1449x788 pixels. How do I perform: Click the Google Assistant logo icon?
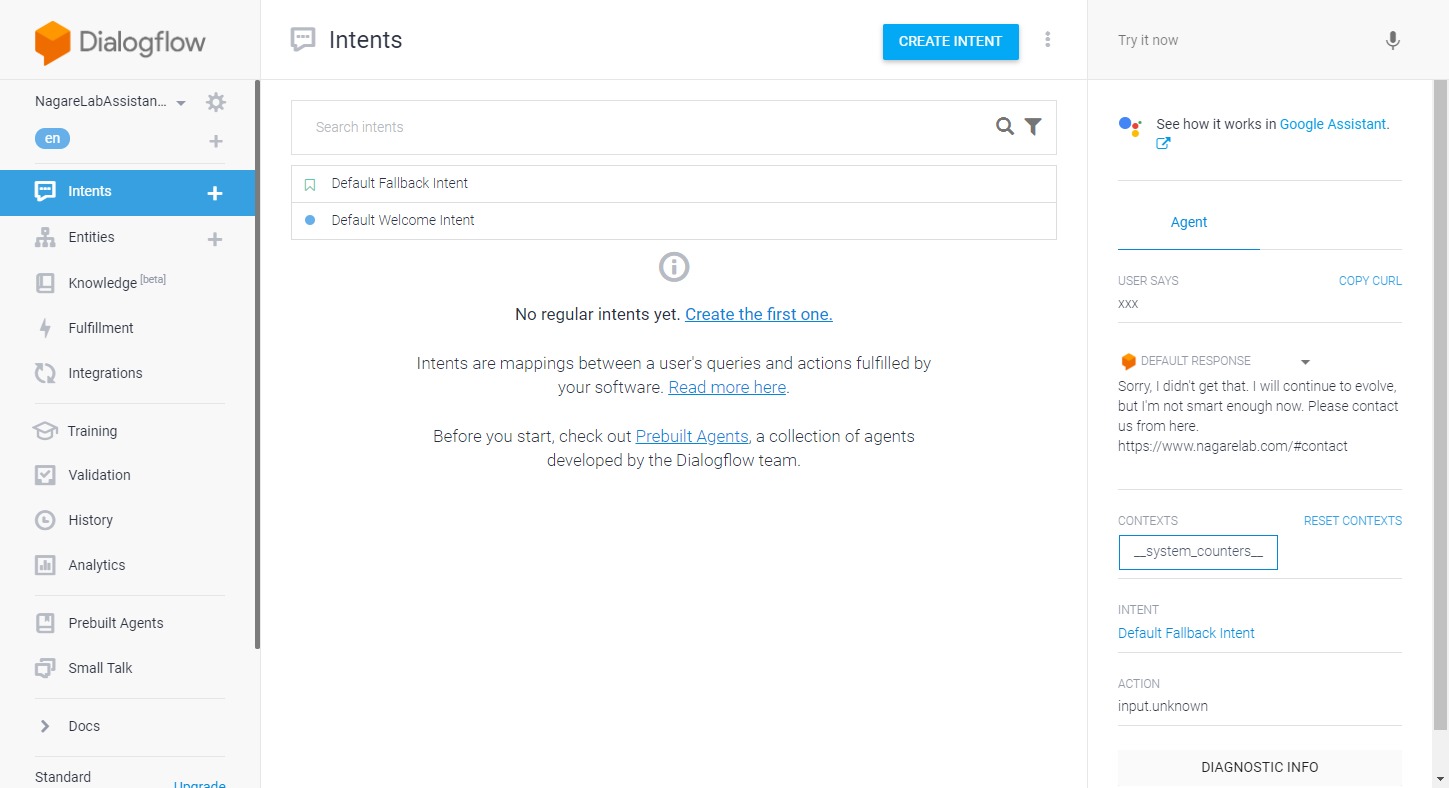pos(1130,126)
